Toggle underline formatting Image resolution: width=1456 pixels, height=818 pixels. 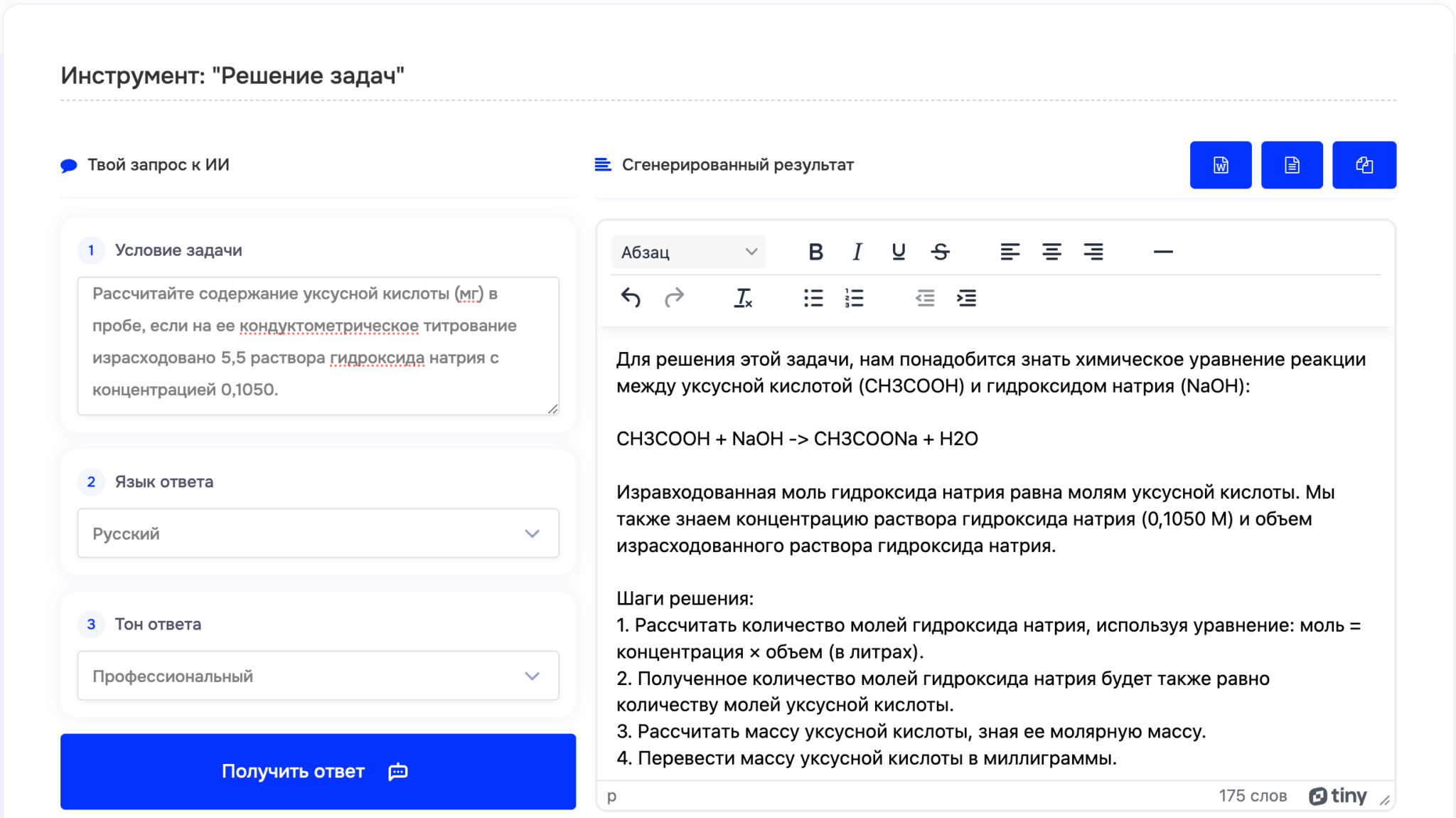pyautogui.click(x=899, y=252)
